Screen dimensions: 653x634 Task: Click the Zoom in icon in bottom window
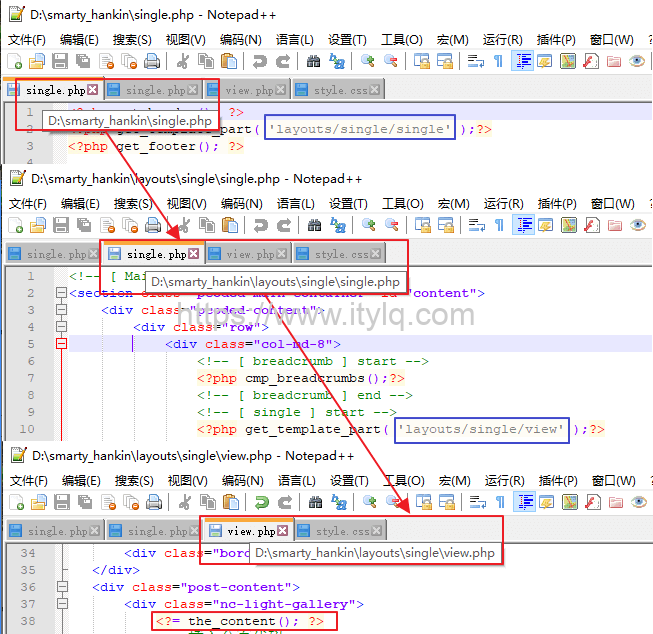tap(368, 502)
